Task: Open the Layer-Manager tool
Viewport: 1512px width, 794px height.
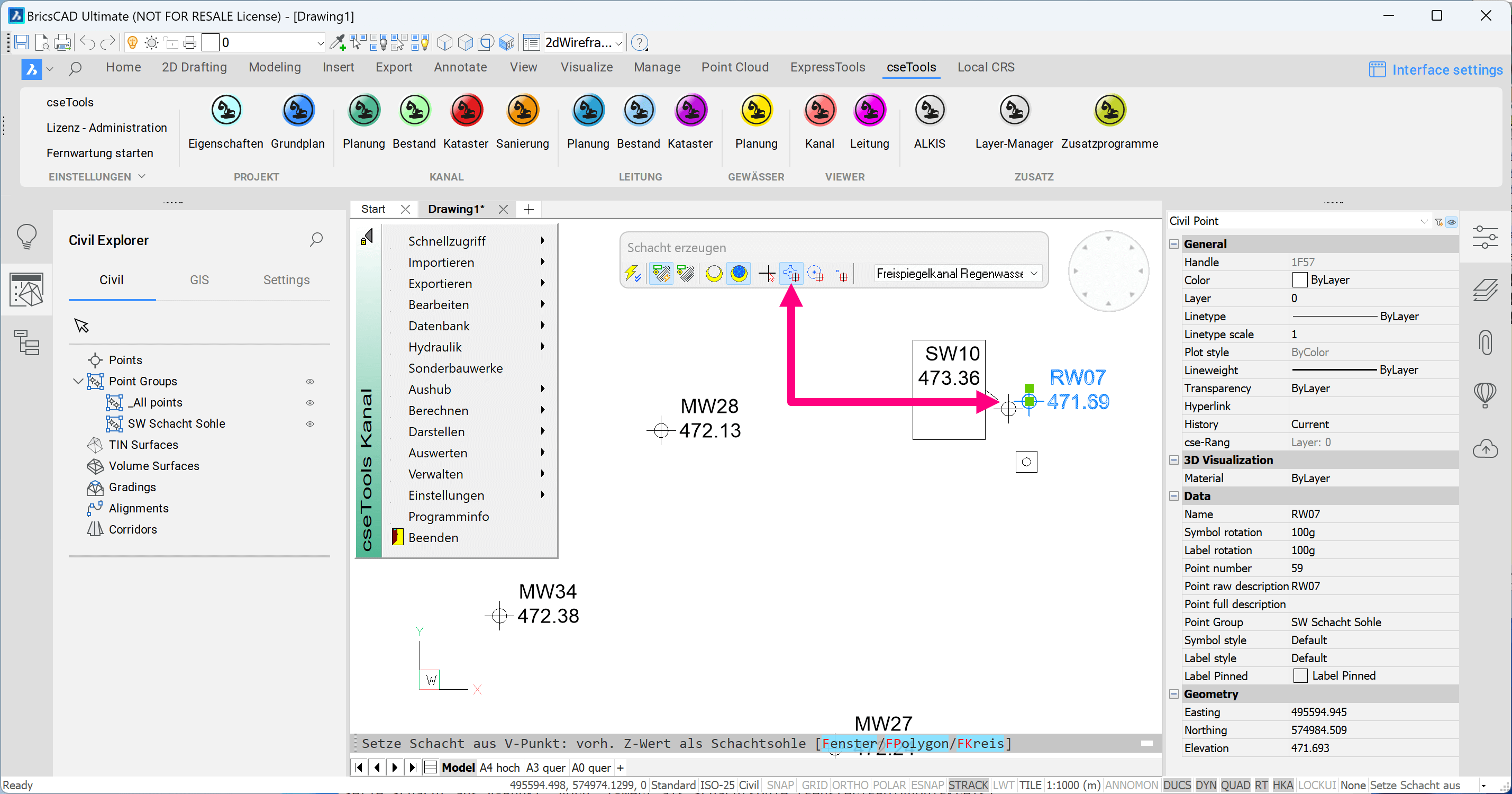Action: [x=1014, y=111]
